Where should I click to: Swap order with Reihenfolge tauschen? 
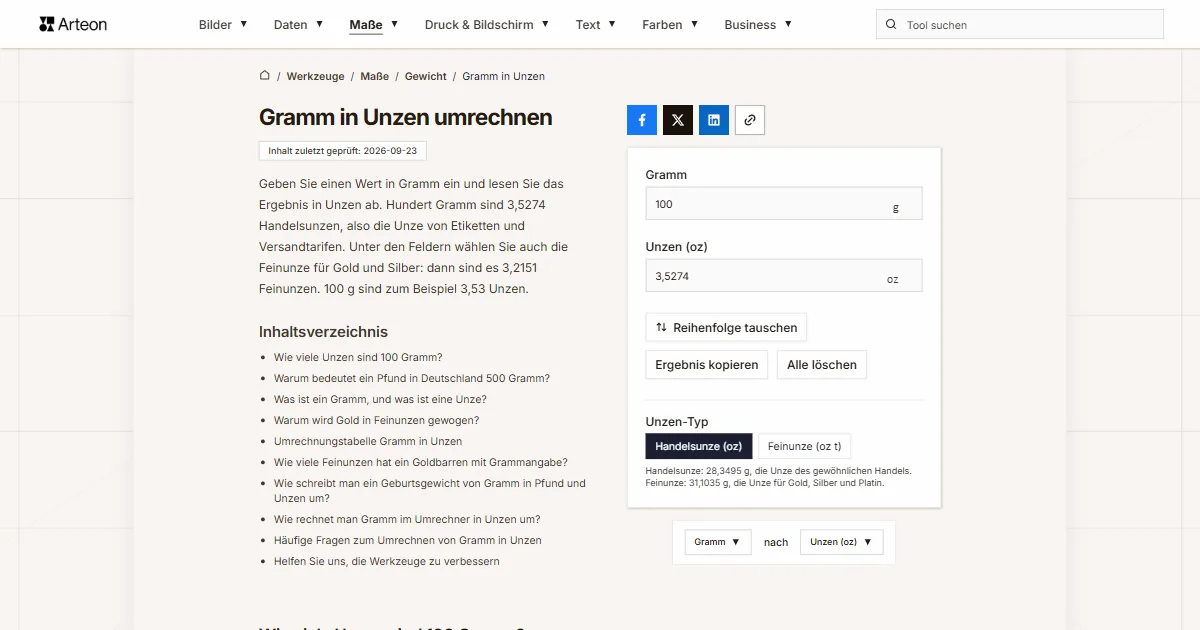726,327
